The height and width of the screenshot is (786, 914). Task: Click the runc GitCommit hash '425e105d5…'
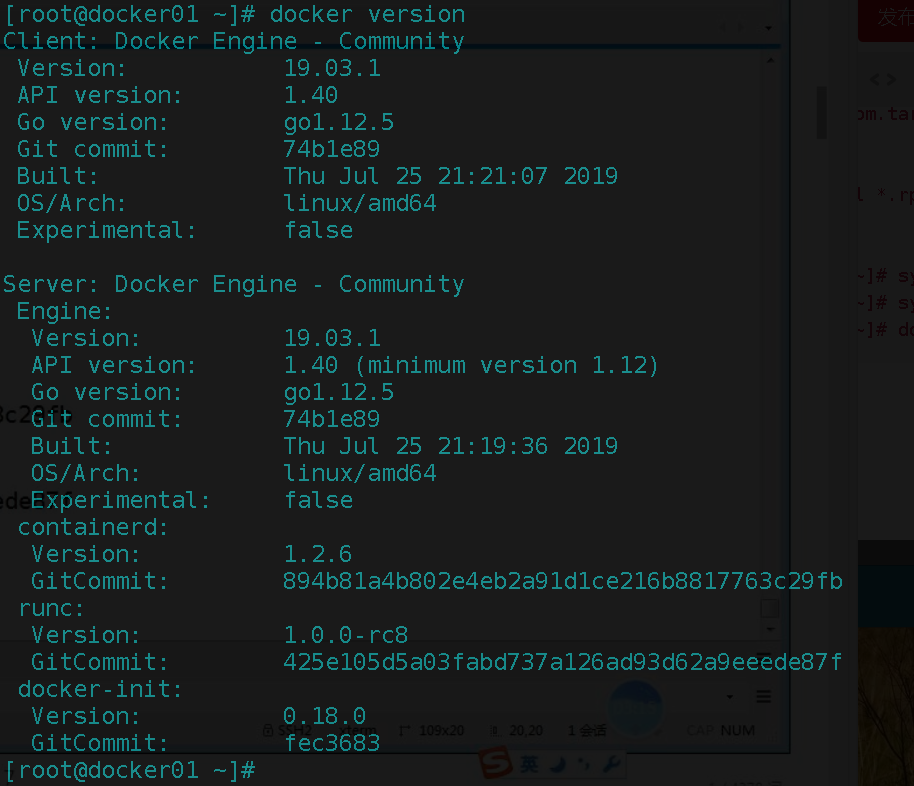[x=563, y=662]
